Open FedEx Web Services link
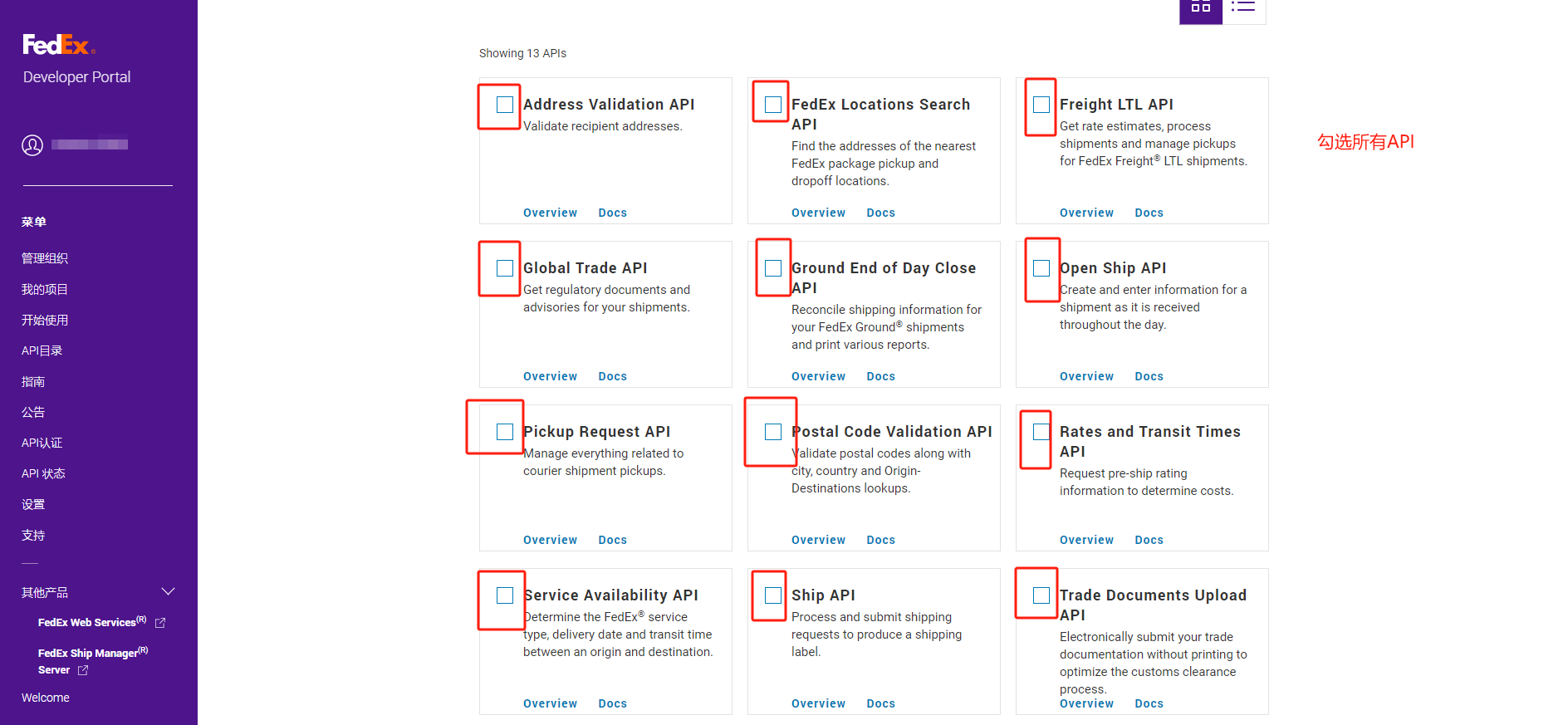The width and height of the screenshot is (1568, 725). point(91,623)
